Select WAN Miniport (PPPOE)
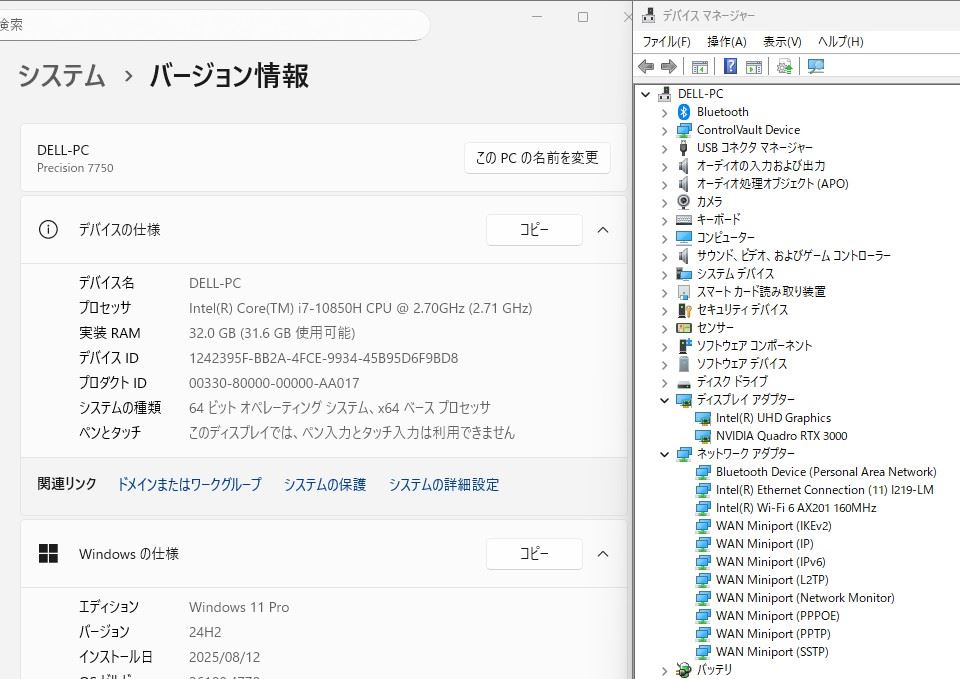Viewport: 960px width, 679px height. tap(778, 616)
